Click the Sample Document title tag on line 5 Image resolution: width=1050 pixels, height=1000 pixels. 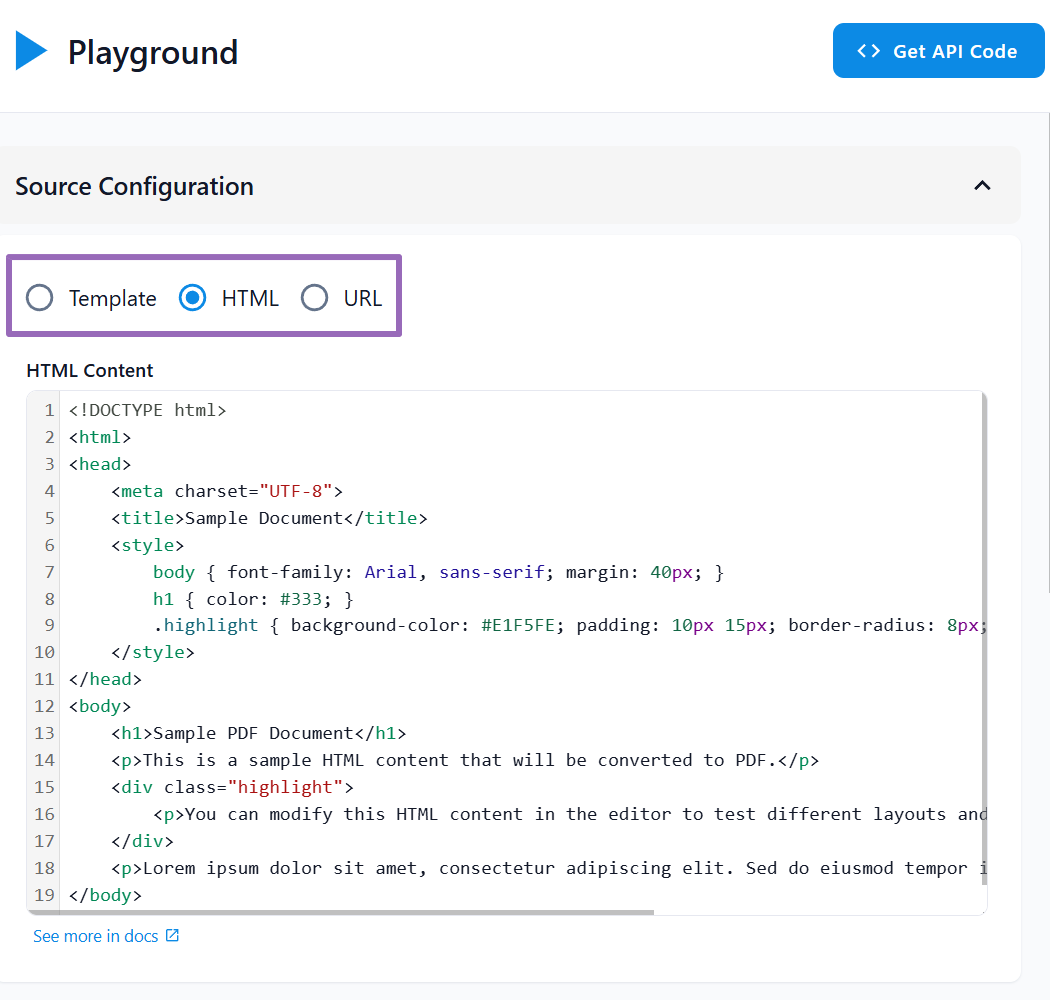click(270, 517)
